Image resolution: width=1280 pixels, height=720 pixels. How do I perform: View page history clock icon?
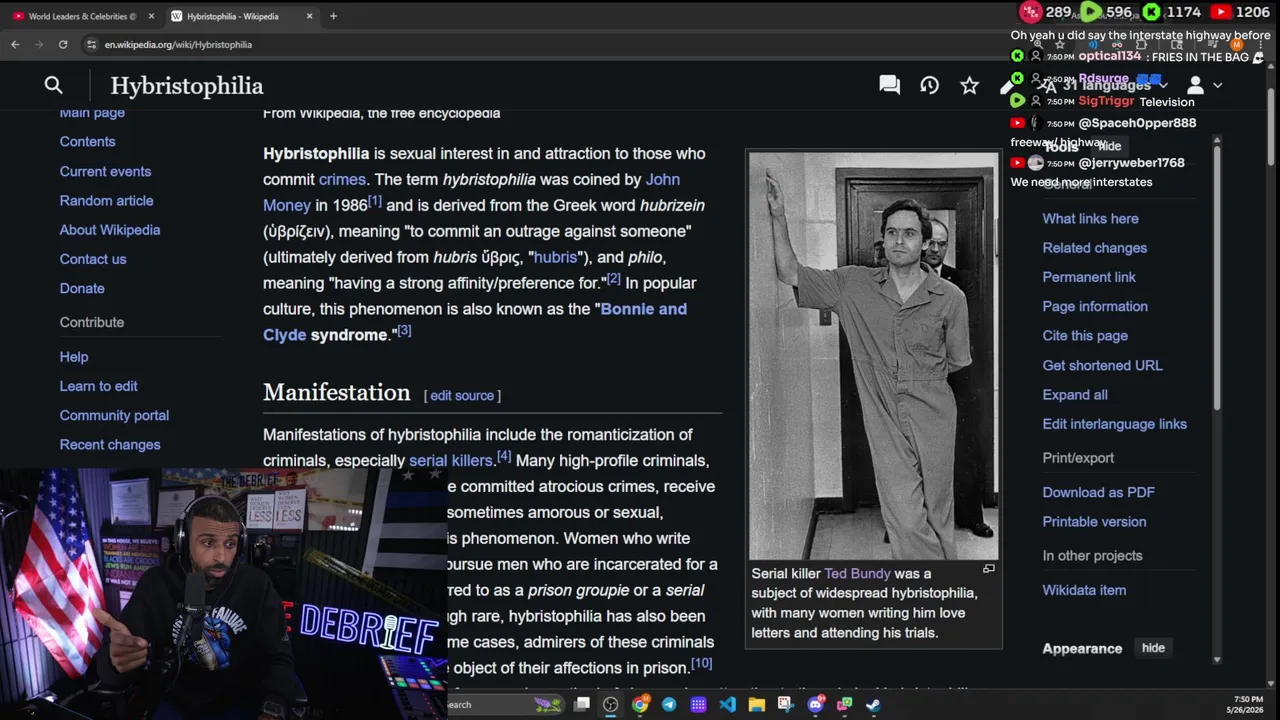click(x=929, y=86)
